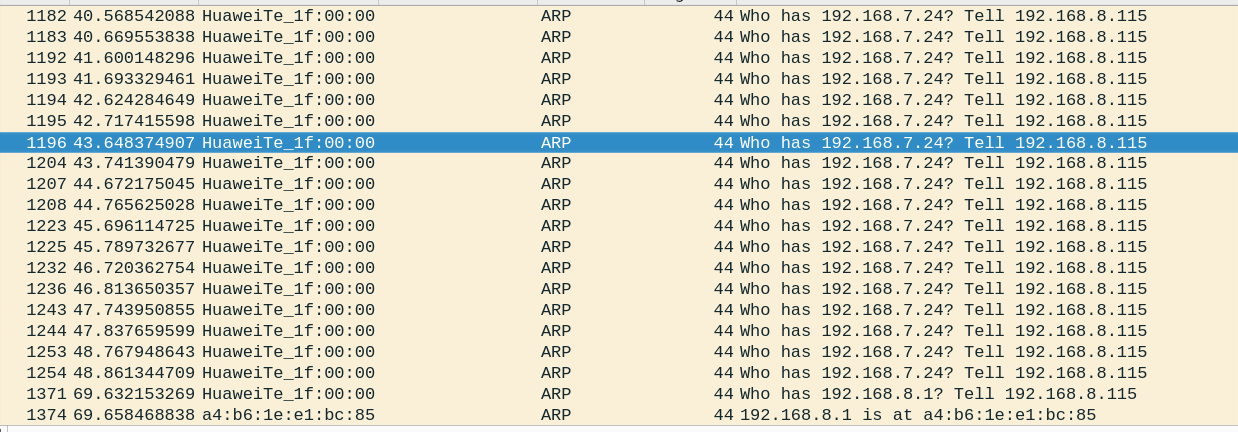Select packet 1371 asking for 192.168.8.1

[619, 394]
